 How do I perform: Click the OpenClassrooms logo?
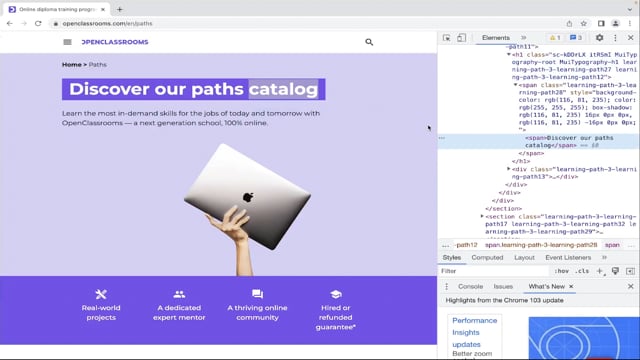[x=115, y=42]
